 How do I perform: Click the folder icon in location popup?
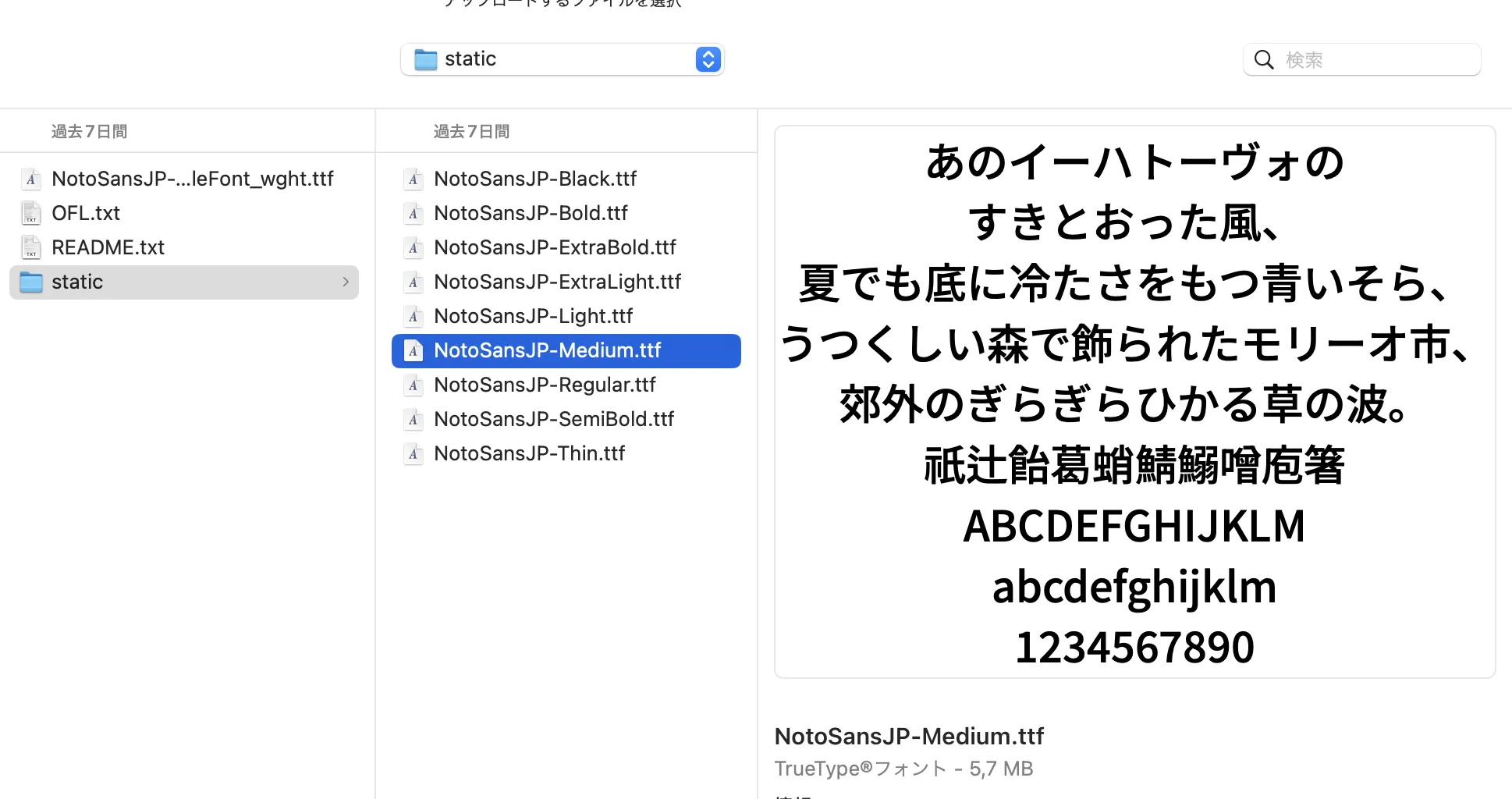point(425,59)
